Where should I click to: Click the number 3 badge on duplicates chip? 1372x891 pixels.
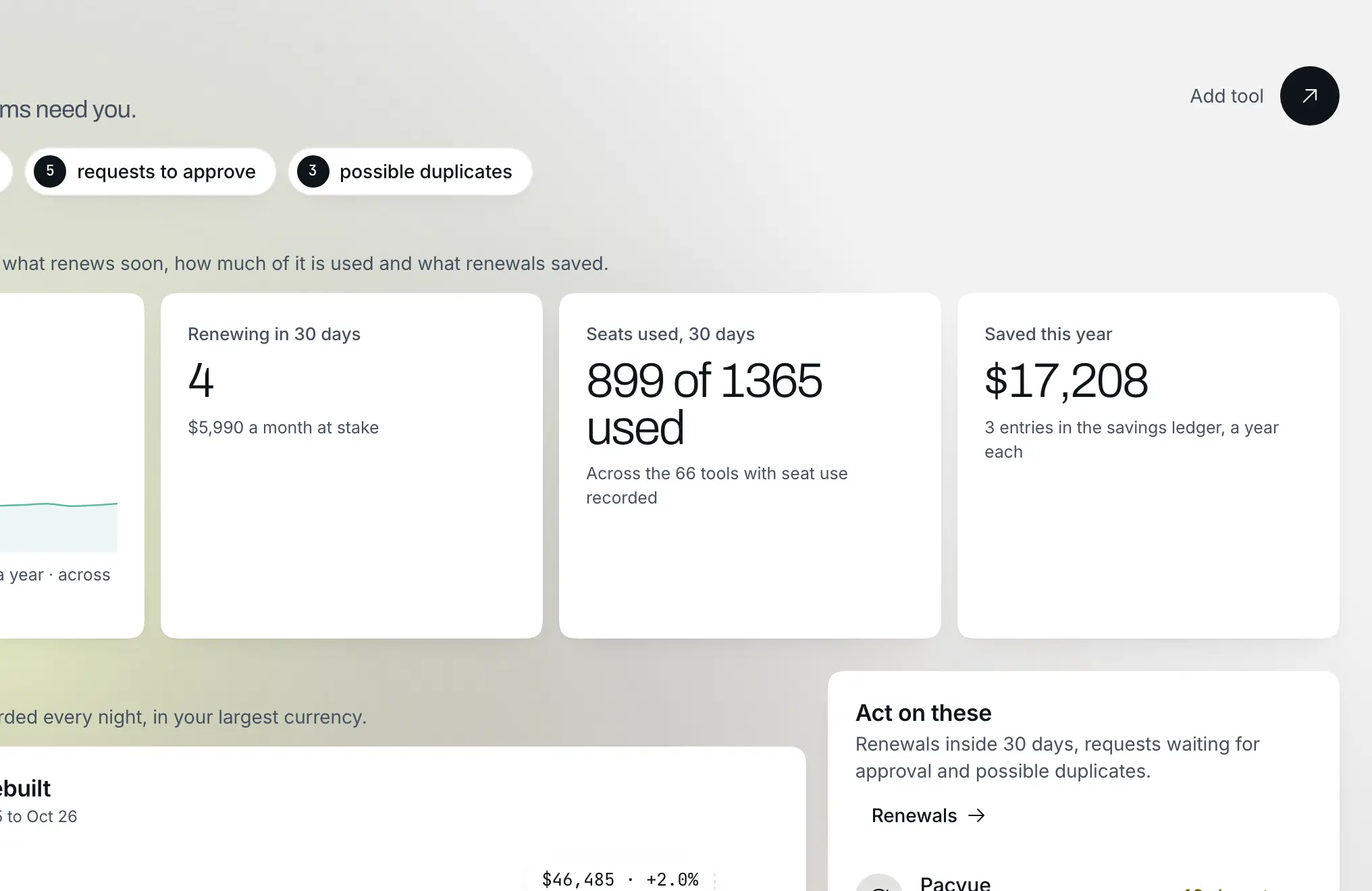(313, 171)
